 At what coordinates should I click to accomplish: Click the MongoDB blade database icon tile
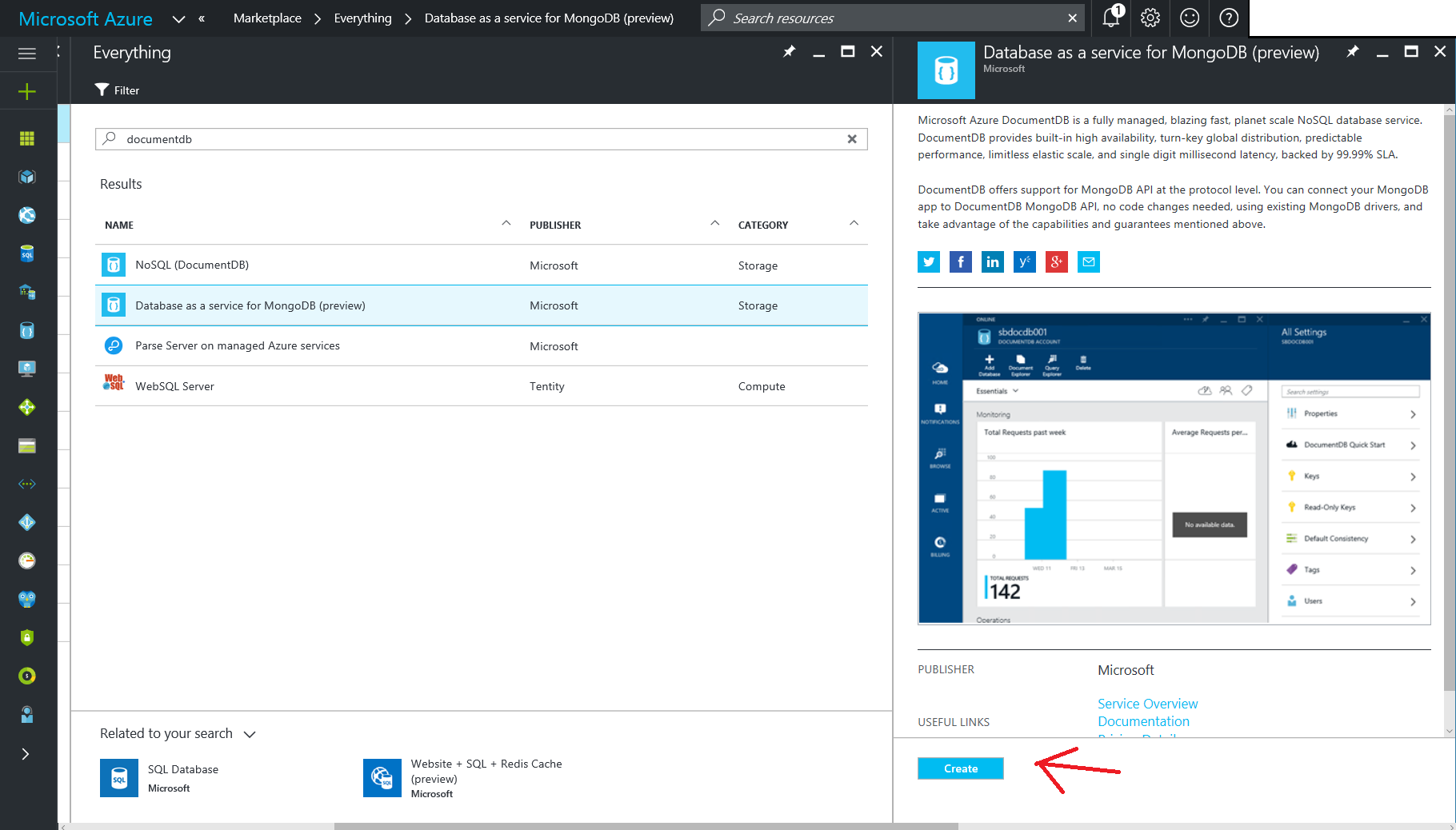click(x=946, y=70)
